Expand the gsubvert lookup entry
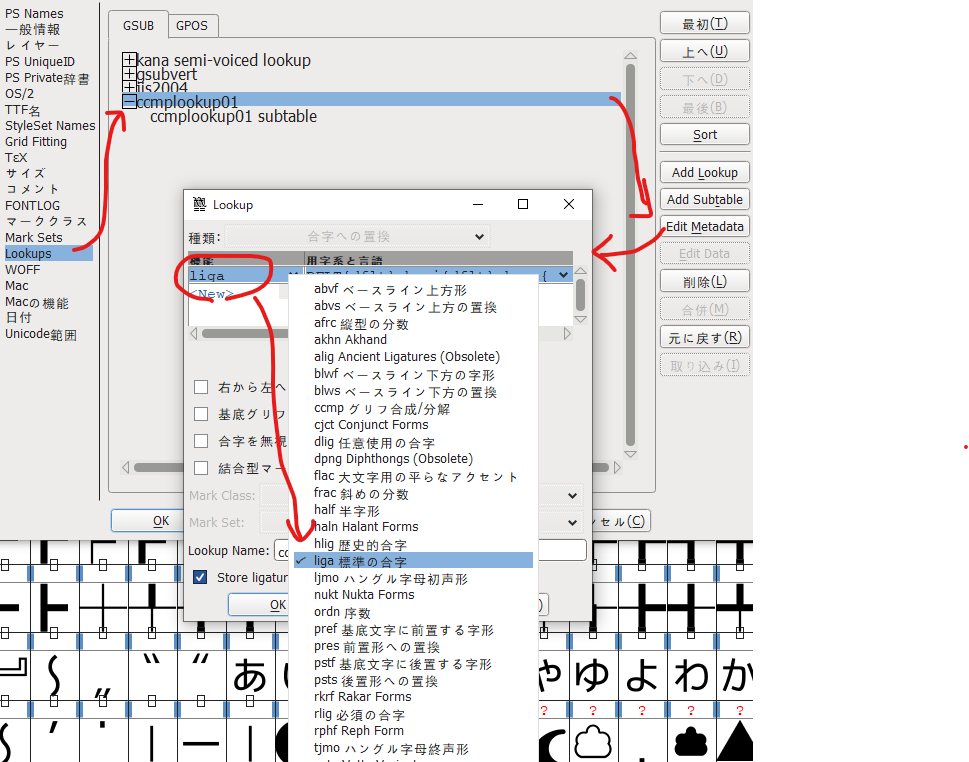The height and width of the screenshot is (762, 969). (x=129, y=74)
